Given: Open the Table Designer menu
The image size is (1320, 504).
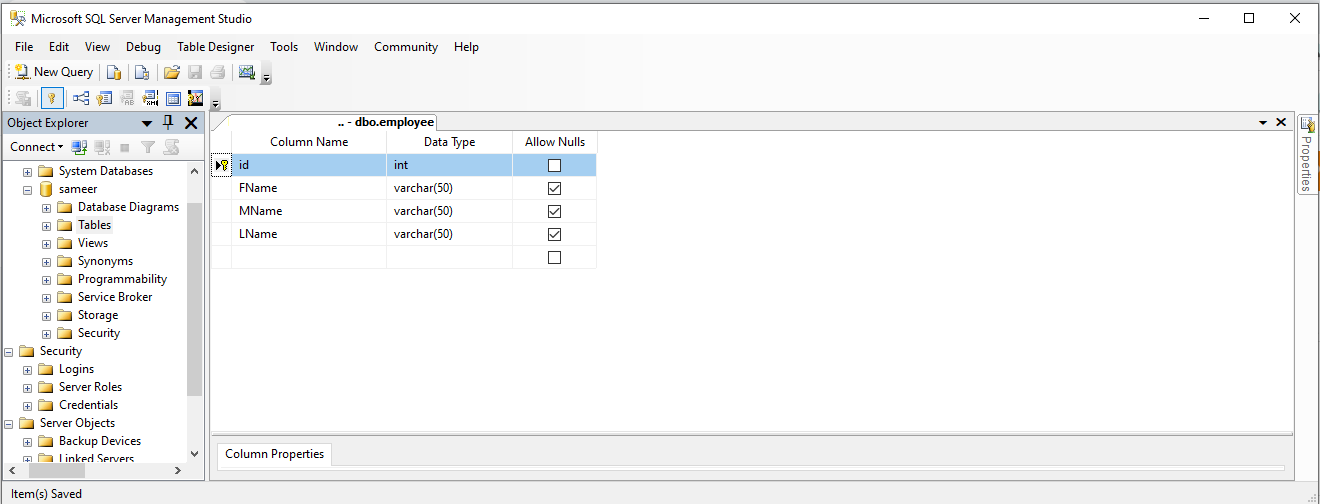Looking at the screenshot, I should click(216, 47).
